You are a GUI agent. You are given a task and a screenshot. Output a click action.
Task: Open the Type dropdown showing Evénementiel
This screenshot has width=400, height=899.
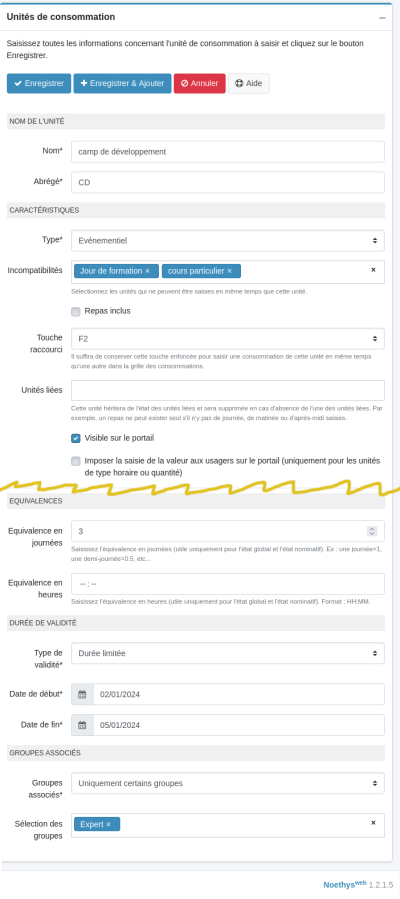(228, 241)
